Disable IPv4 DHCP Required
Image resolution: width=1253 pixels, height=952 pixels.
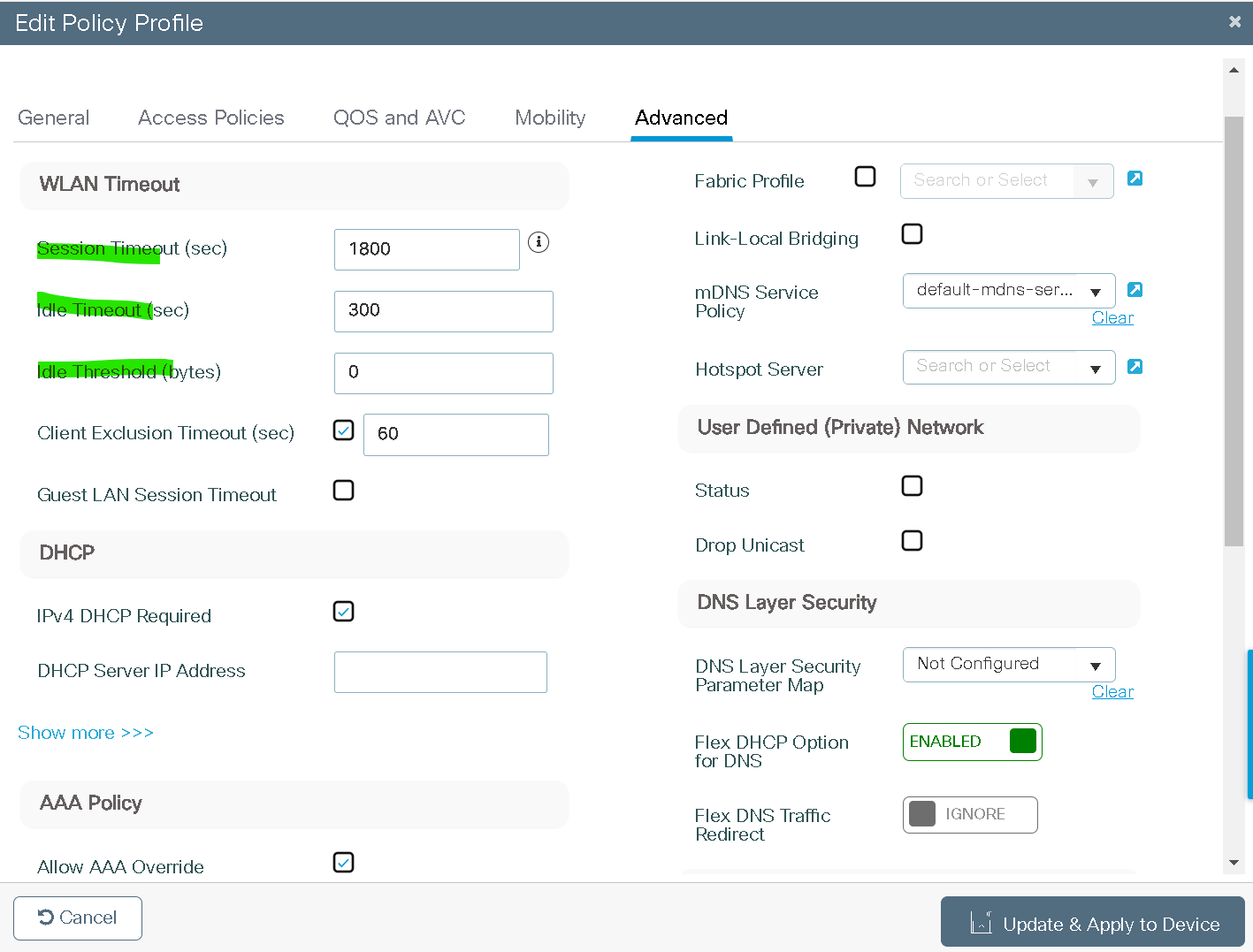tap(343, 611)
